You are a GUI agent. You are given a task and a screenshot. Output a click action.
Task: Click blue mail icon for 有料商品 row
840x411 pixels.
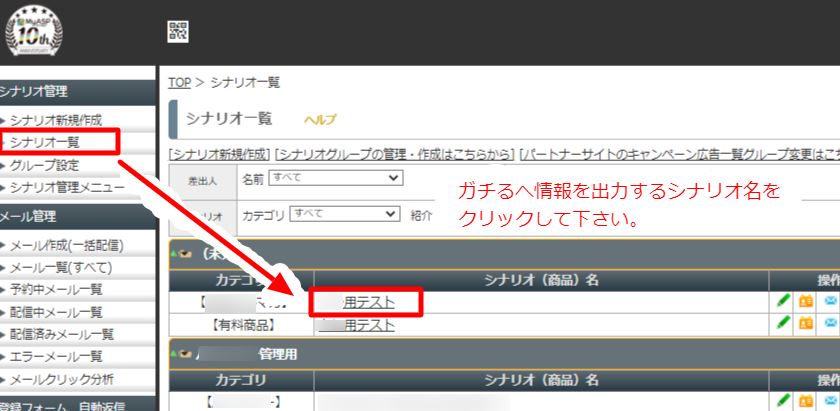point(830,323)
